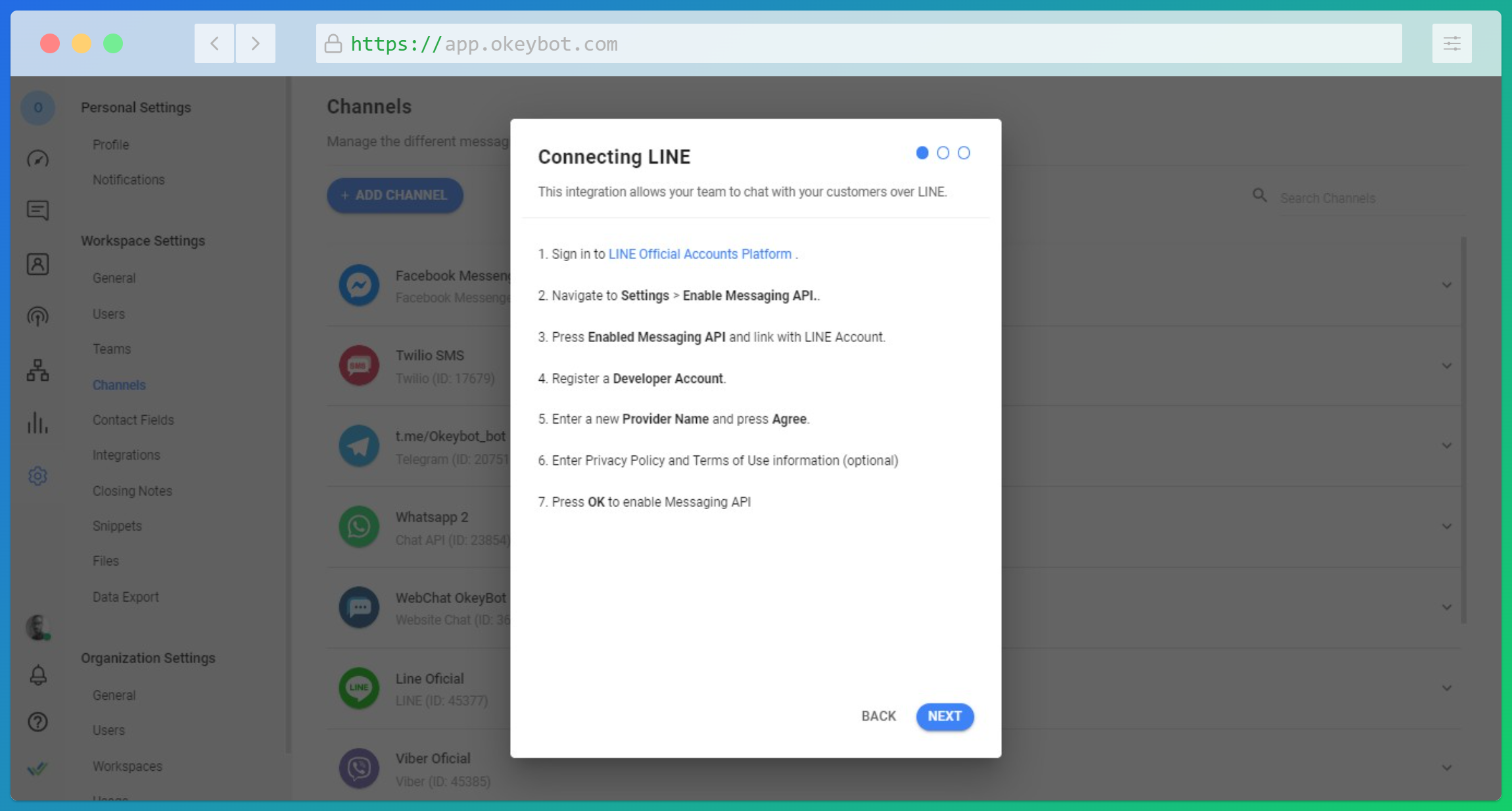
Task: Open General under Organization Settings
Action: pos(114,695)
